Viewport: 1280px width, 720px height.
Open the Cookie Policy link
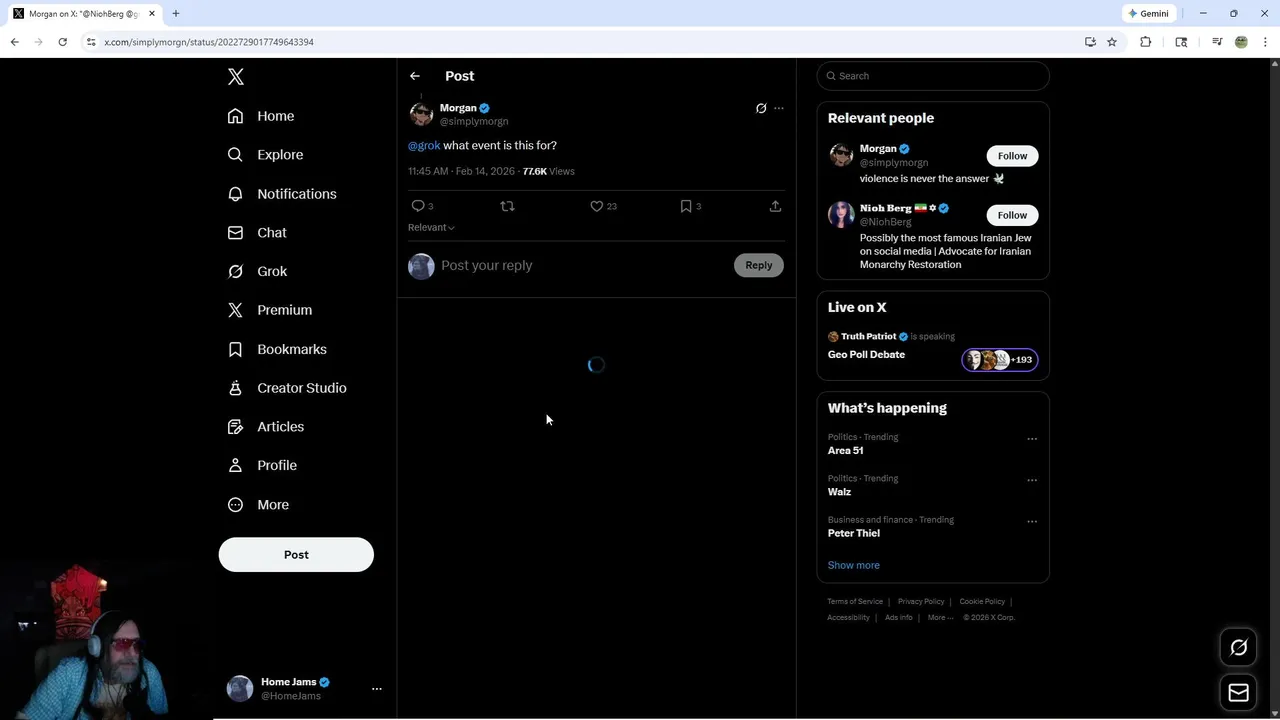click(982, 601)
